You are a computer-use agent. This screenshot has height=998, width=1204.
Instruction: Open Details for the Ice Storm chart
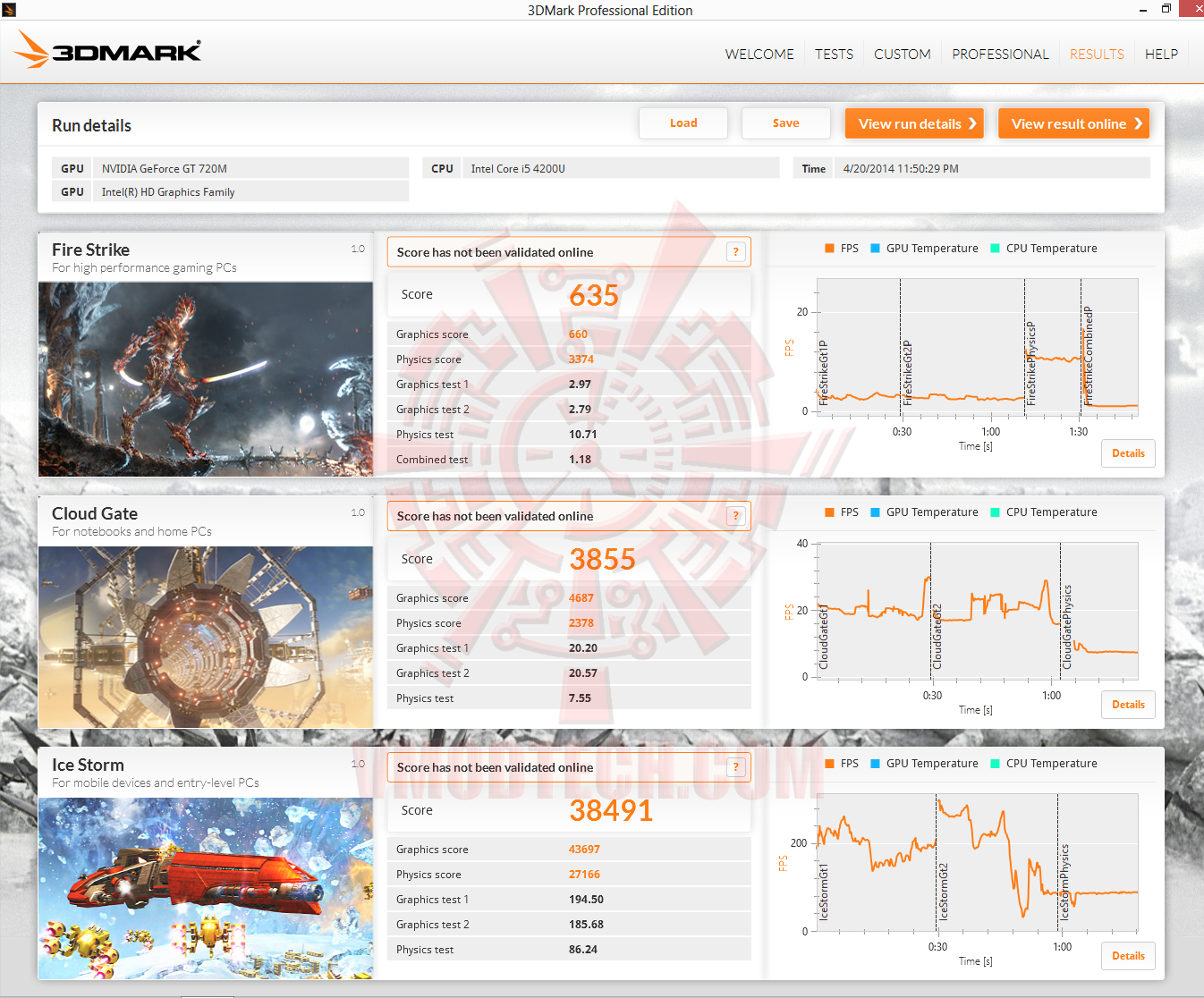(x=1128, y=956)
